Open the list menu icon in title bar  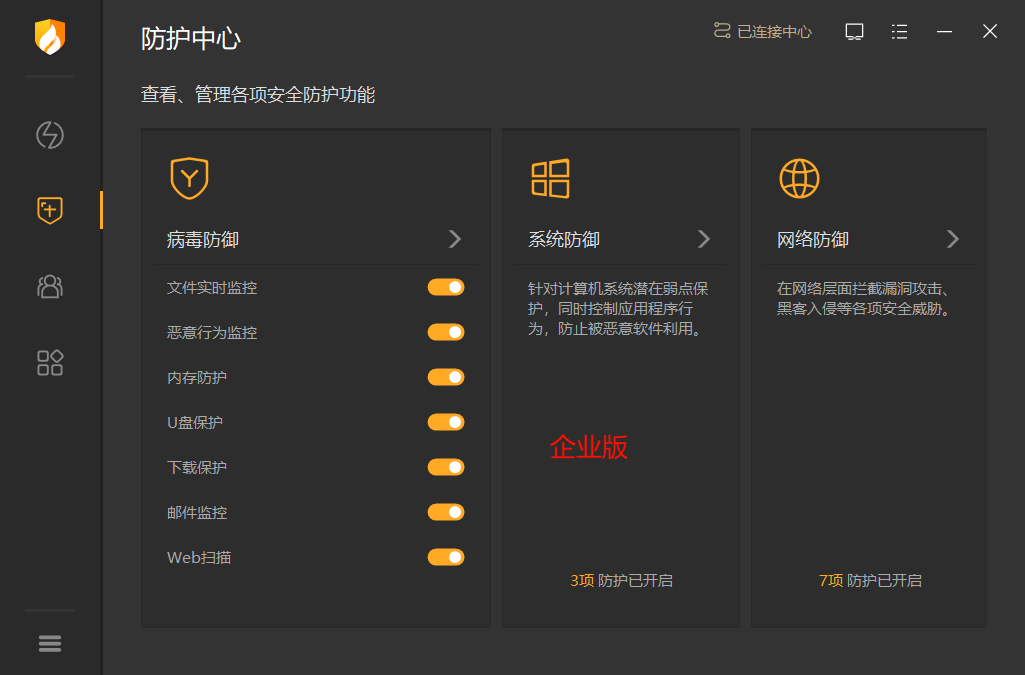[x=899, y=32]
